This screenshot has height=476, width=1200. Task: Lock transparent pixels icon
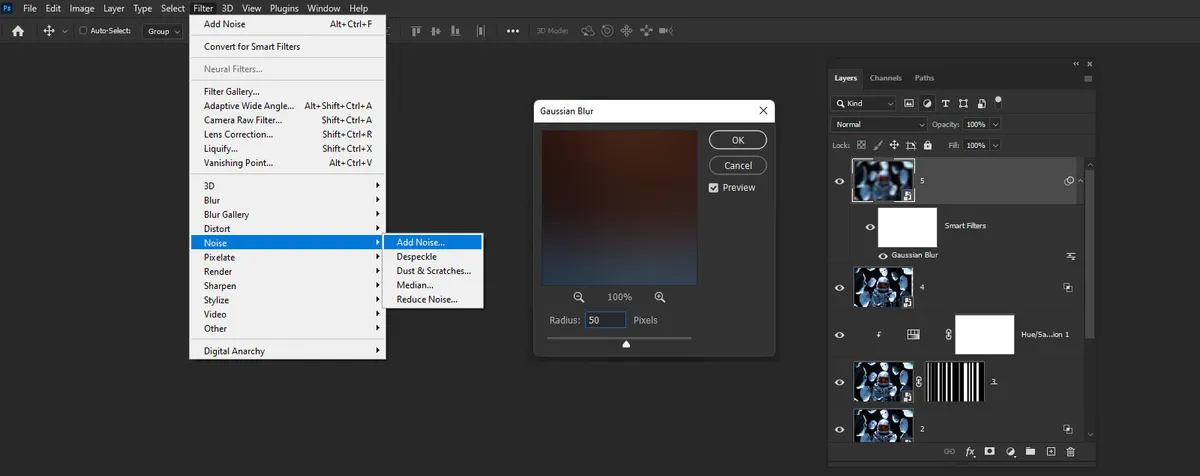tap(860, 145)
